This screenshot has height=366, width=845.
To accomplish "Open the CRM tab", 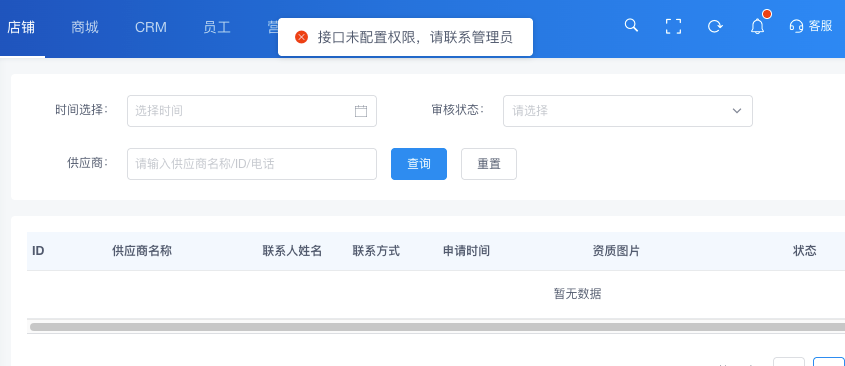I will (151, 27).
